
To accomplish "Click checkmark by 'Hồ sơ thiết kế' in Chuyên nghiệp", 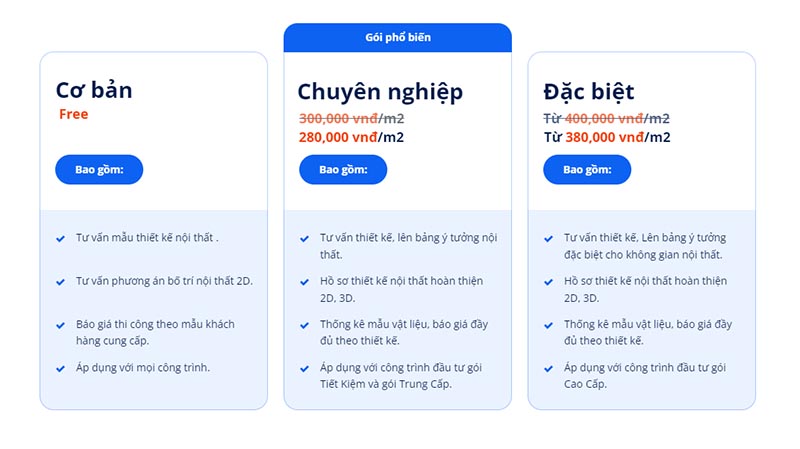I will 305,282.
